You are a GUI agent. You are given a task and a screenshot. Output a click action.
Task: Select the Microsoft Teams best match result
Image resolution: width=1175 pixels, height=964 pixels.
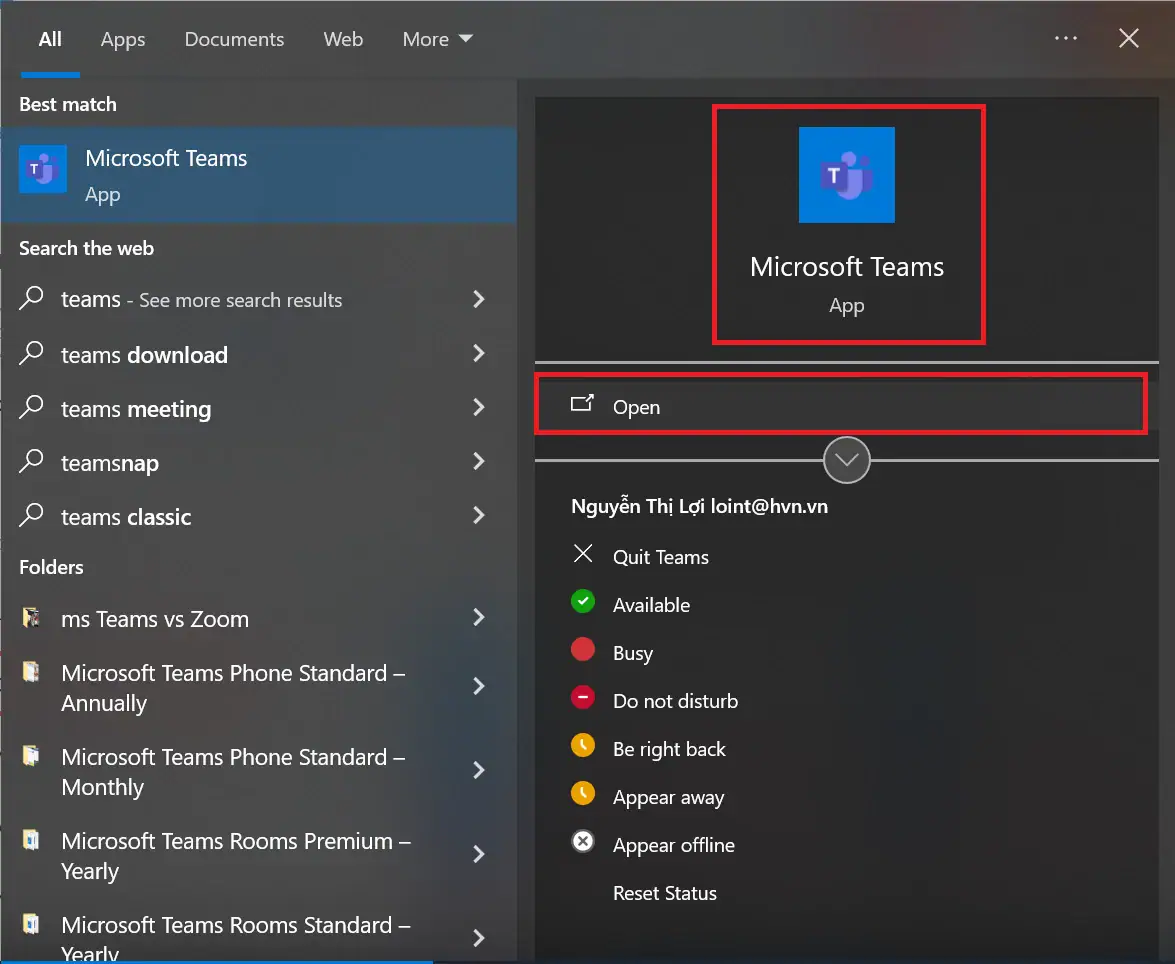coord(166,175)
